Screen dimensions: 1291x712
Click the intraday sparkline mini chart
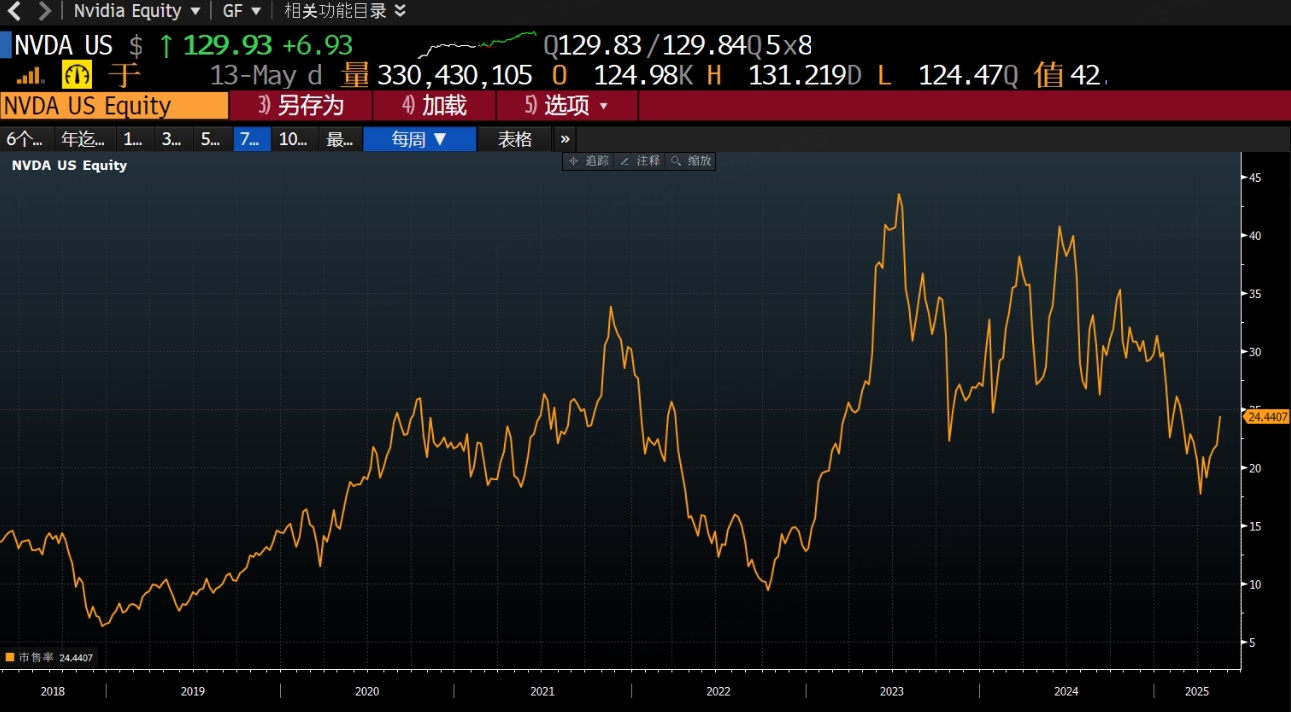(477, 45)
